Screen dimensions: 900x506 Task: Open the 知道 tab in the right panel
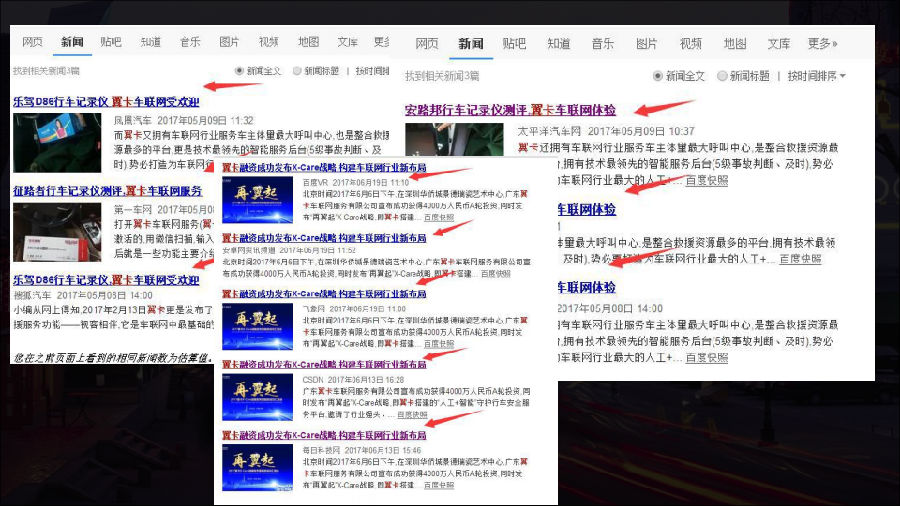coord(558,44)
